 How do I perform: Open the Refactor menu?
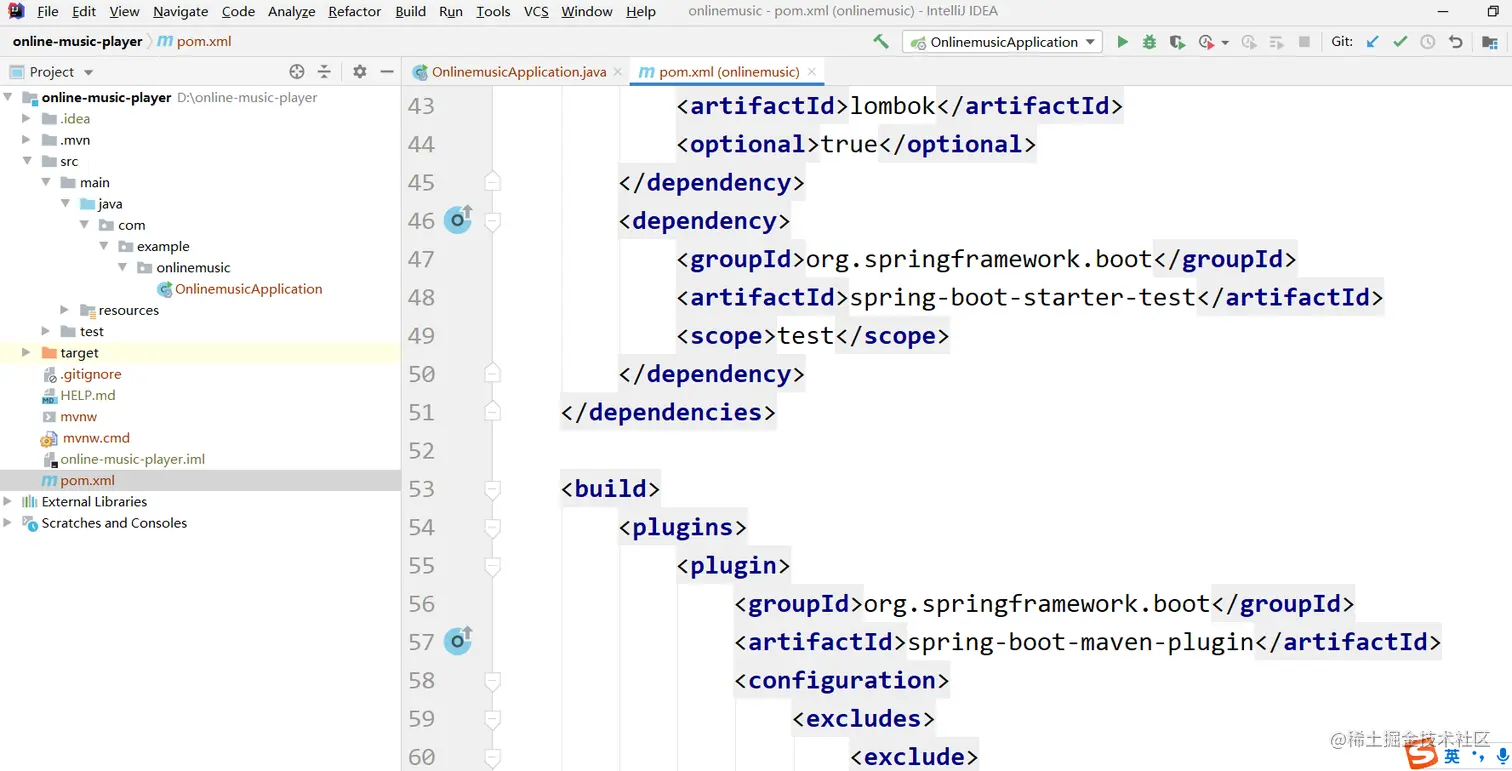pyautogui.click(x=355, y=12)
